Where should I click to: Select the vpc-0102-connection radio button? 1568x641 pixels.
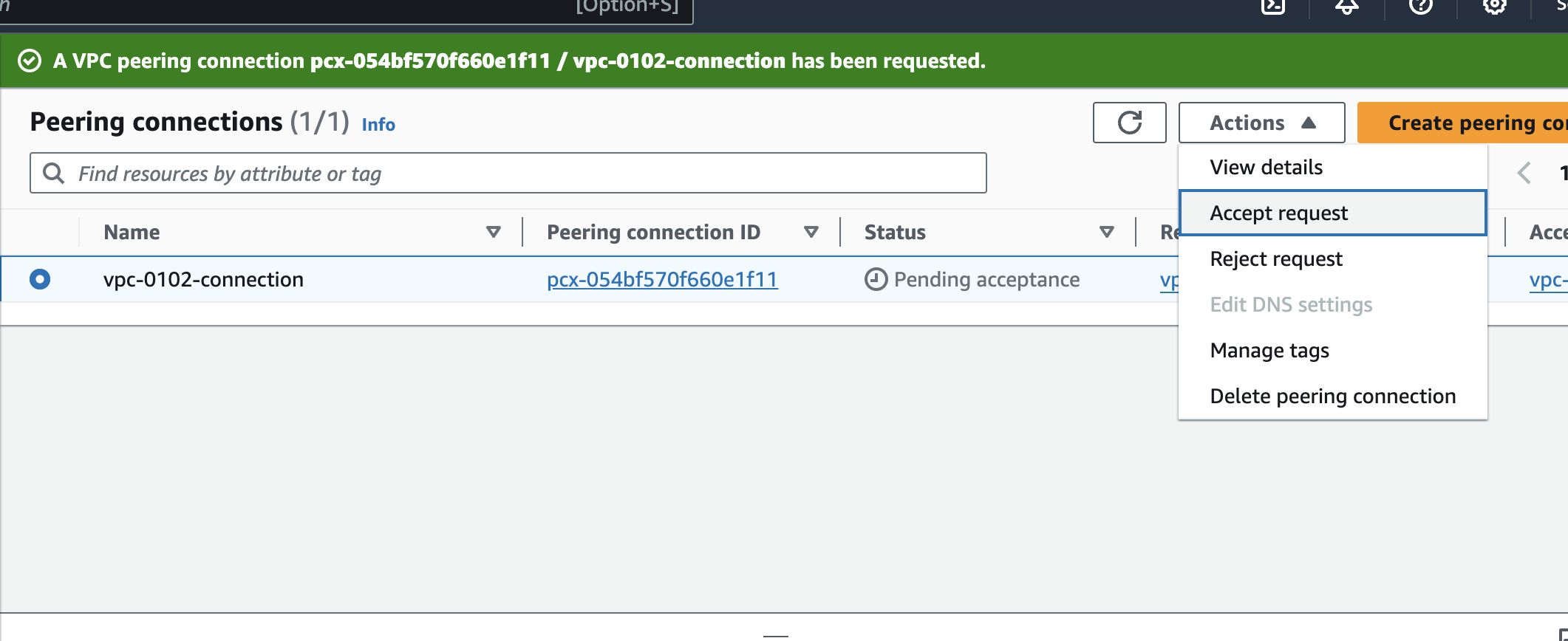[40, 279]
